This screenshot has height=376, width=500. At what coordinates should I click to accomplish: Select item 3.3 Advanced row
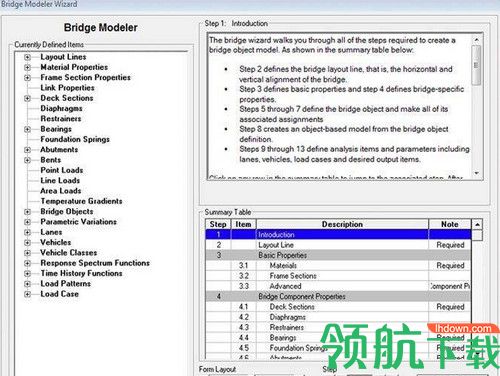pyautogui.click(x=338, y=286)
